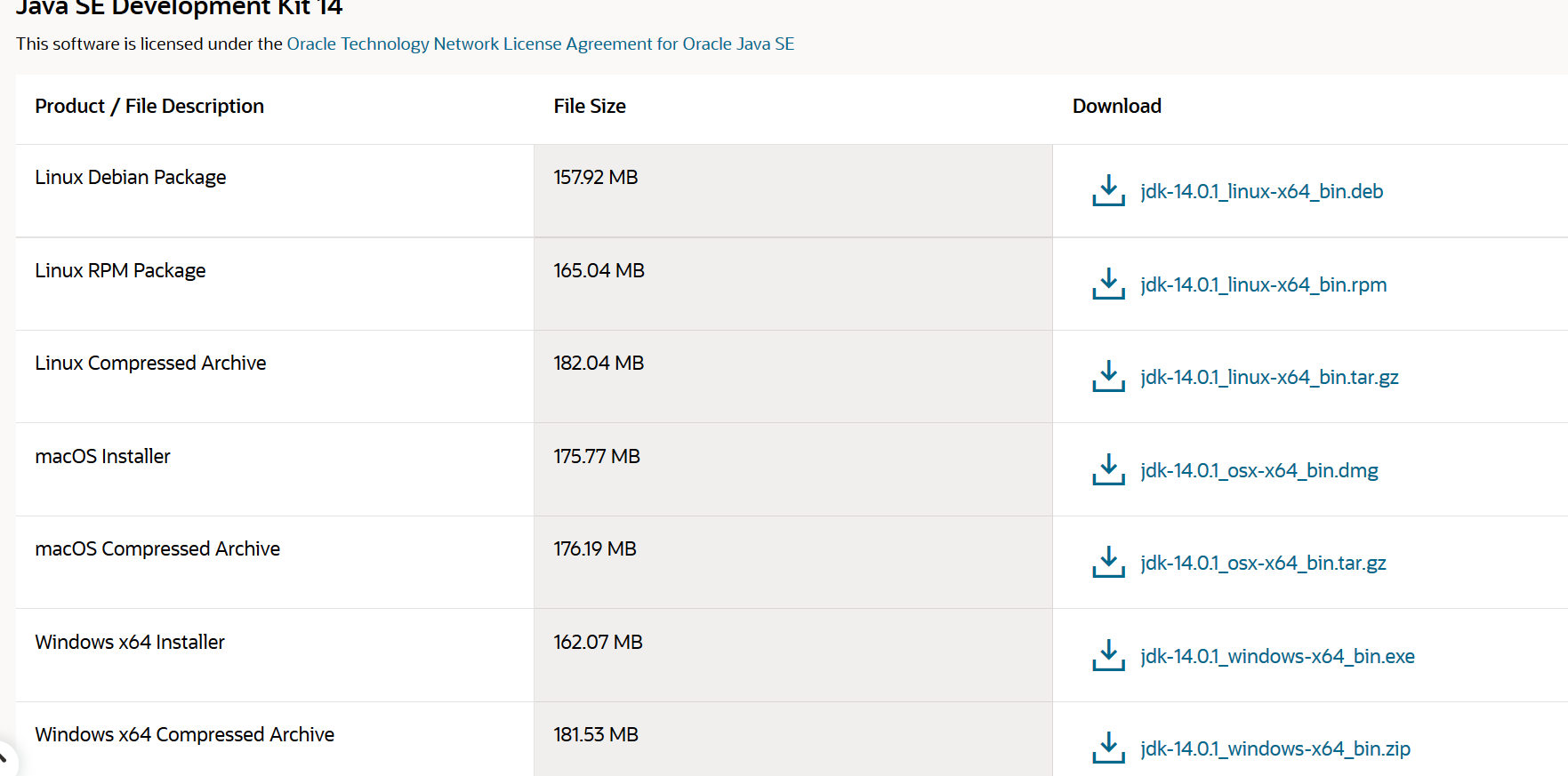Click the 'Product / File Description' column header
Screen dimensions: 1568x776
[149, 106]
